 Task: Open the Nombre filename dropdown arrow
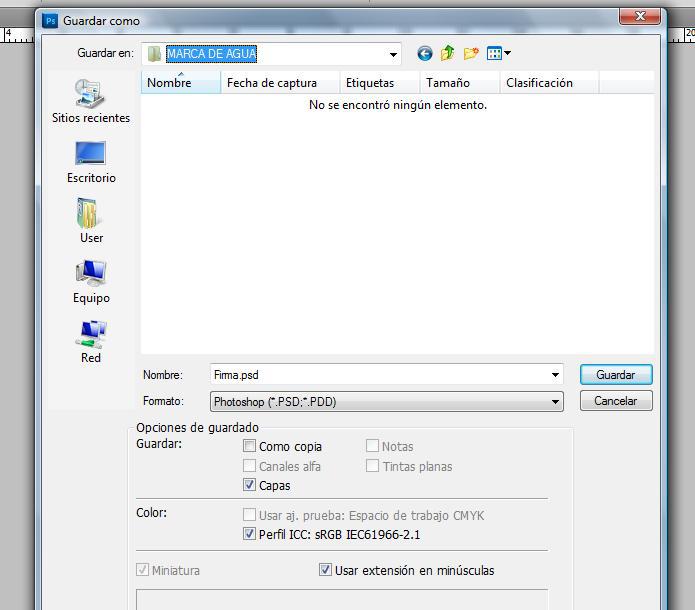point(555,375)
